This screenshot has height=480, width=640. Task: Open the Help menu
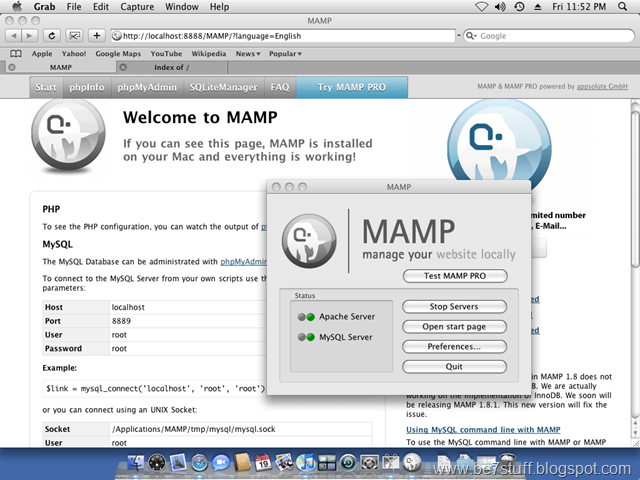tap(220, 7)
